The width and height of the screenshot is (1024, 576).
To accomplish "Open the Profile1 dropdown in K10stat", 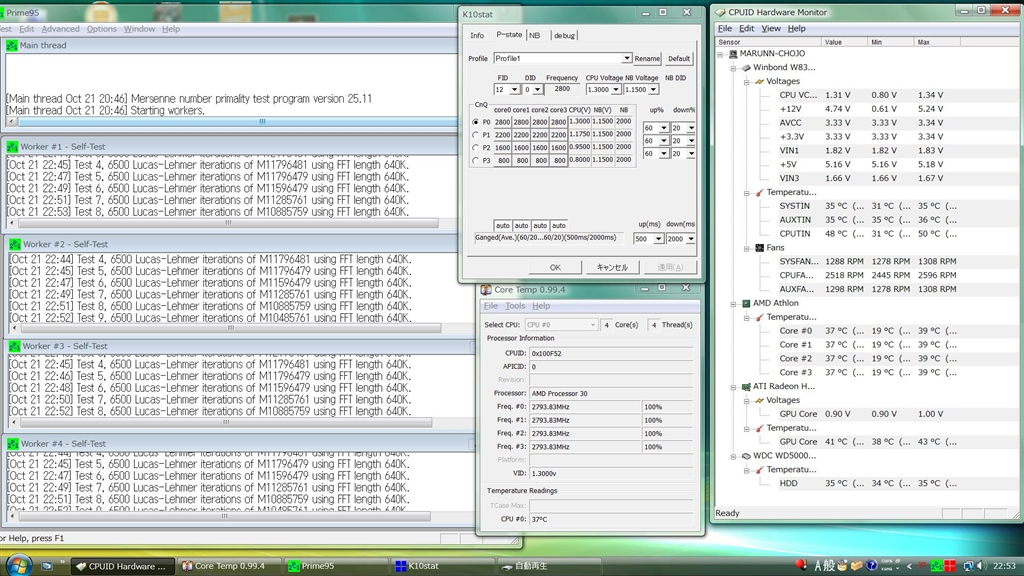I will [626, 59].
